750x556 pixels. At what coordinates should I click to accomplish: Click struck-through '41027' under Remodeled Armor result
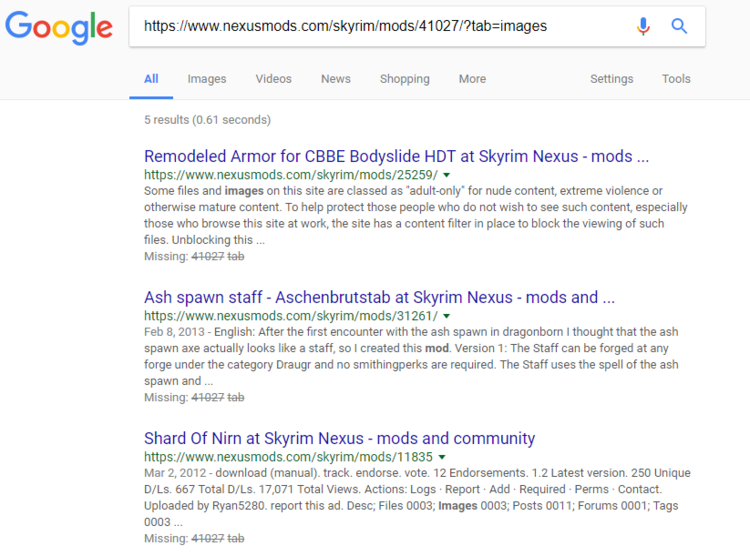[x=208, y=256]
